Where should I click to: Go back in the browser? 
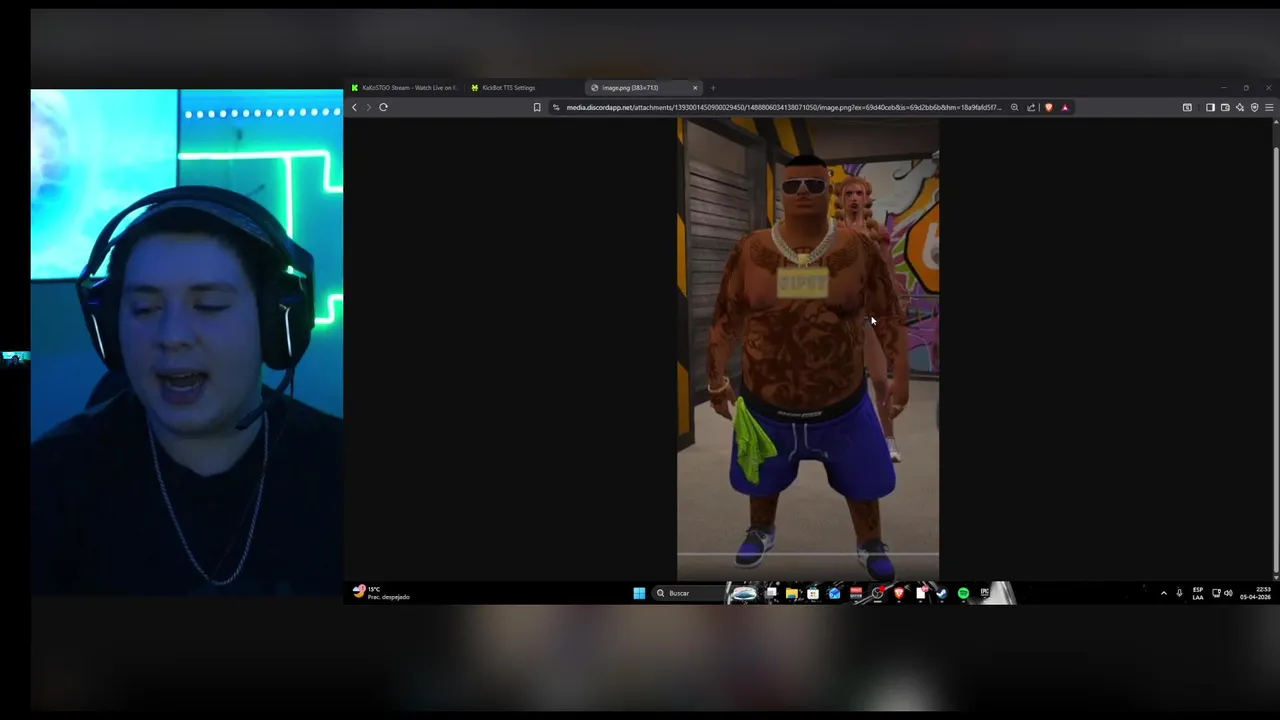click(x=354, y=107)
